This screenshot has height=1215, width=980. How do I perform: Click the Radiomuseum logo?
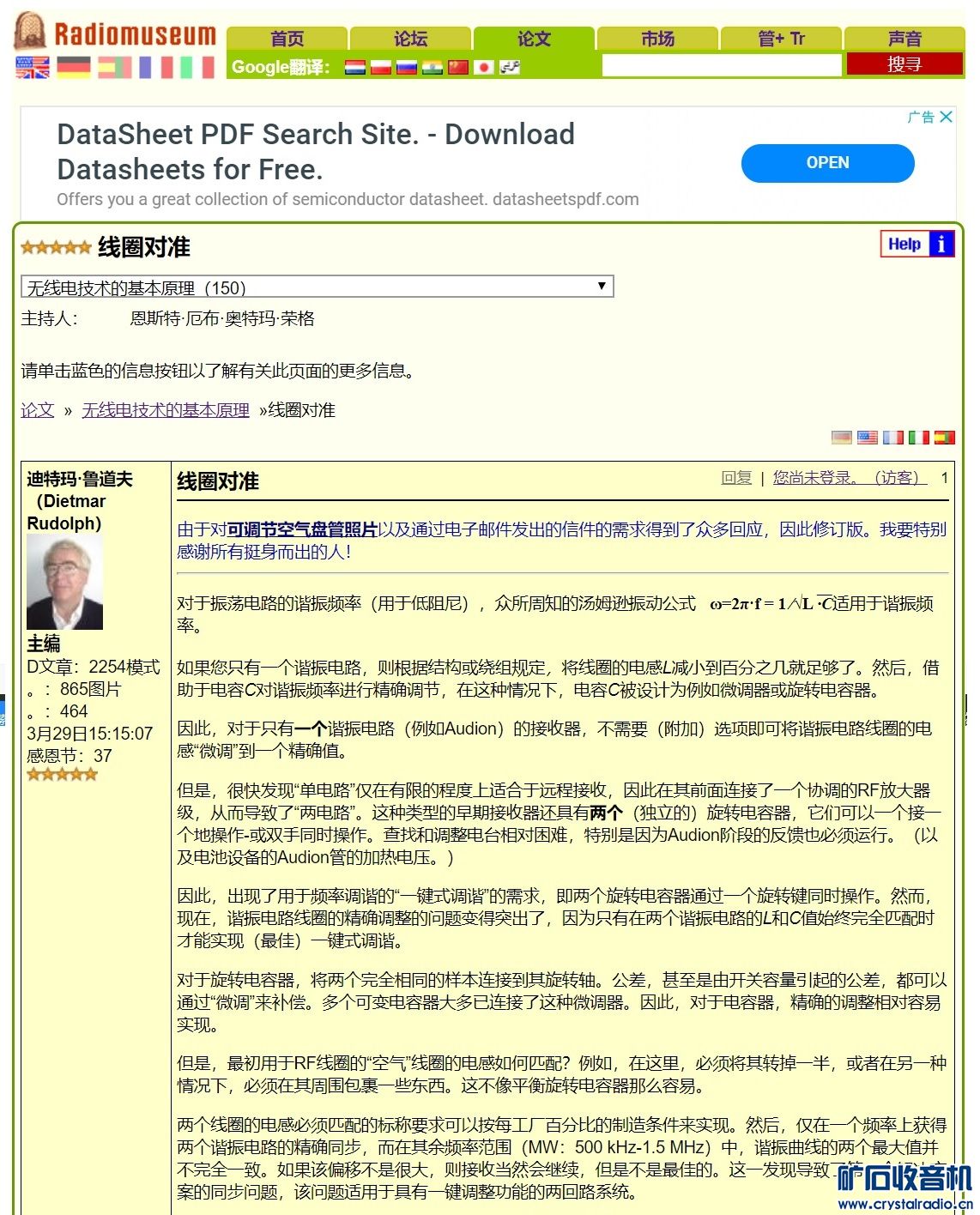coord(115,33)
